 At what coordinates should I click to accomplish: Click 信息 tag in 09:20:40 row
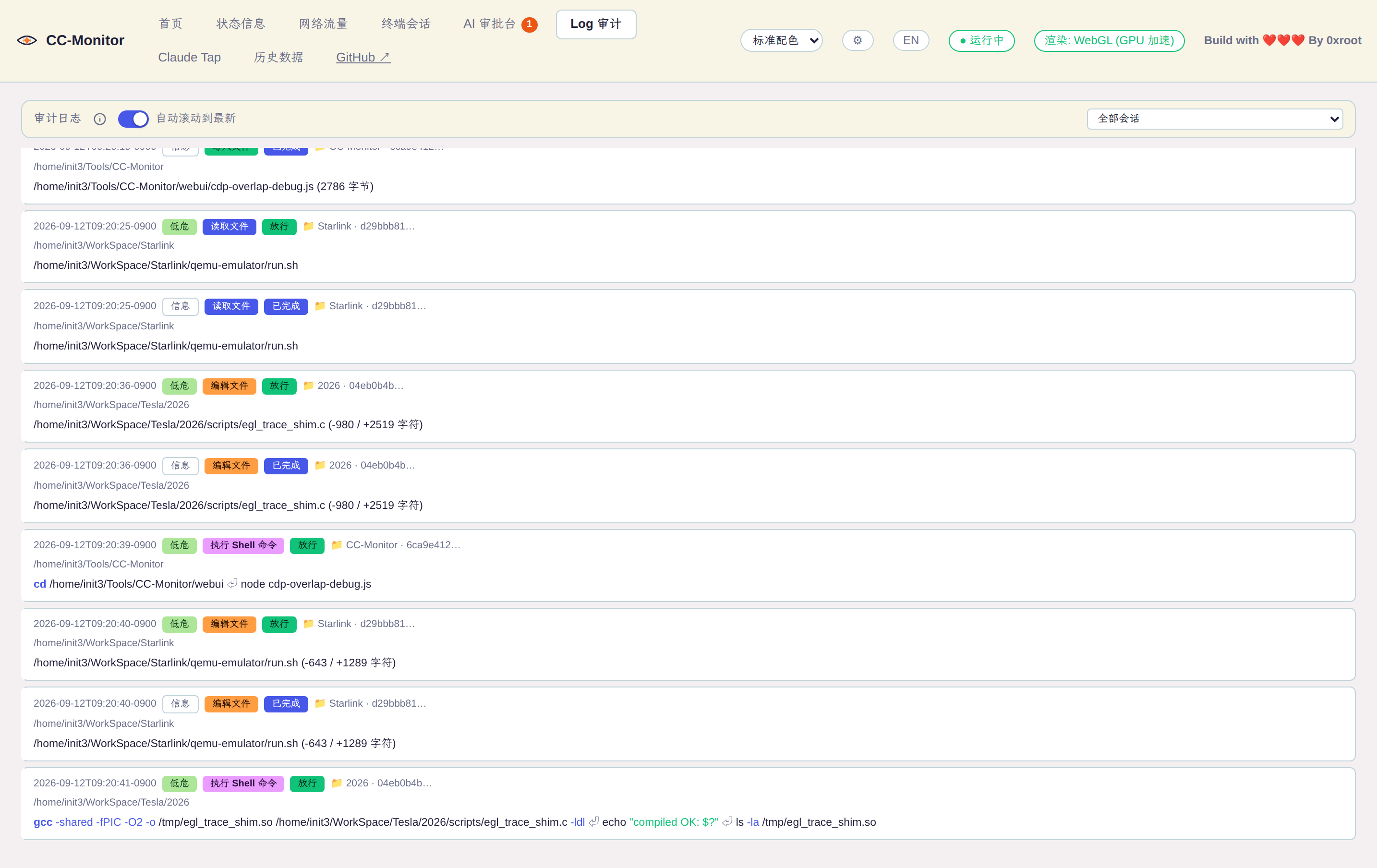(x=180, y=703)
